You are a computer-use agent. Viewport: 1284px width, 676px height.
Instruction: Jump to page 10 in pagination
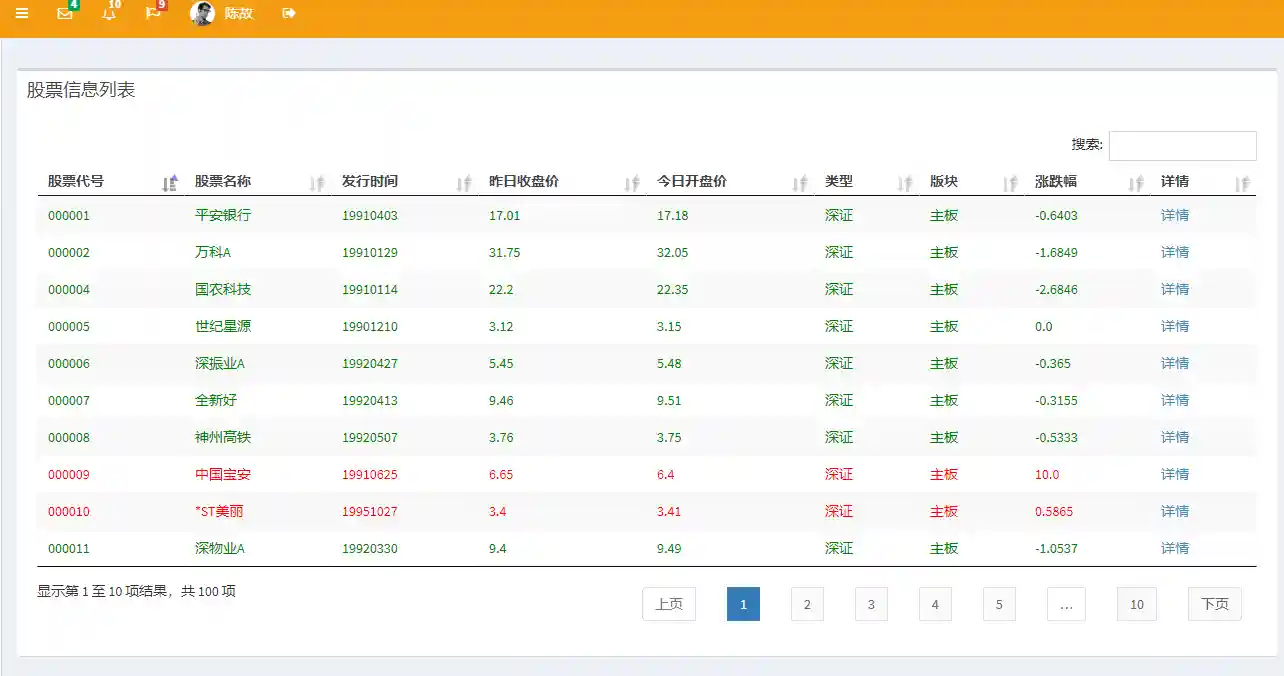click(x=1136, y=604)
